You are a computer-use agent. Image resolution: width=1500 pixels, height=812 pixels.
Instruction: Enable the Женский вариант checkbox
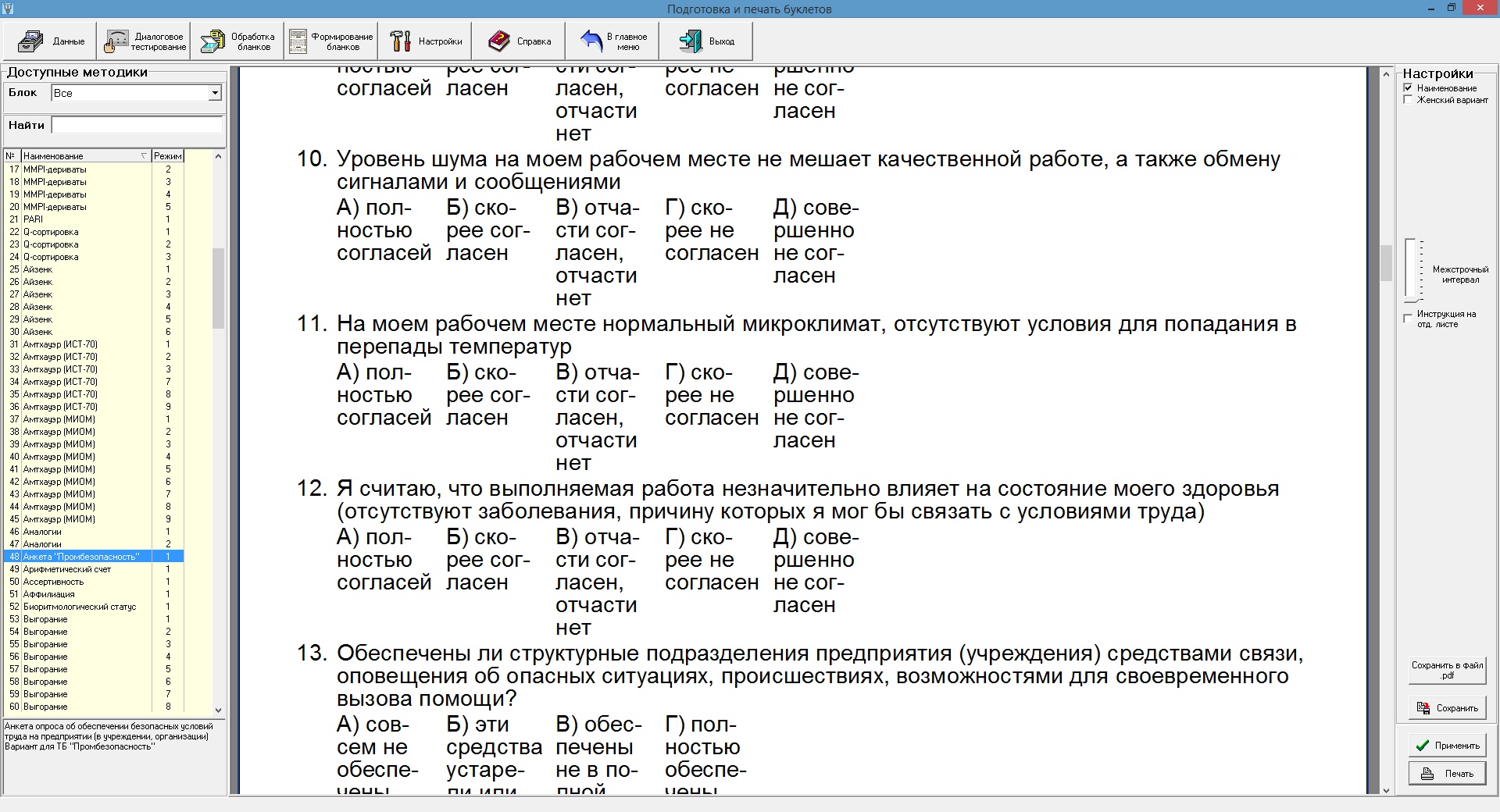(x=1409, y=100)
